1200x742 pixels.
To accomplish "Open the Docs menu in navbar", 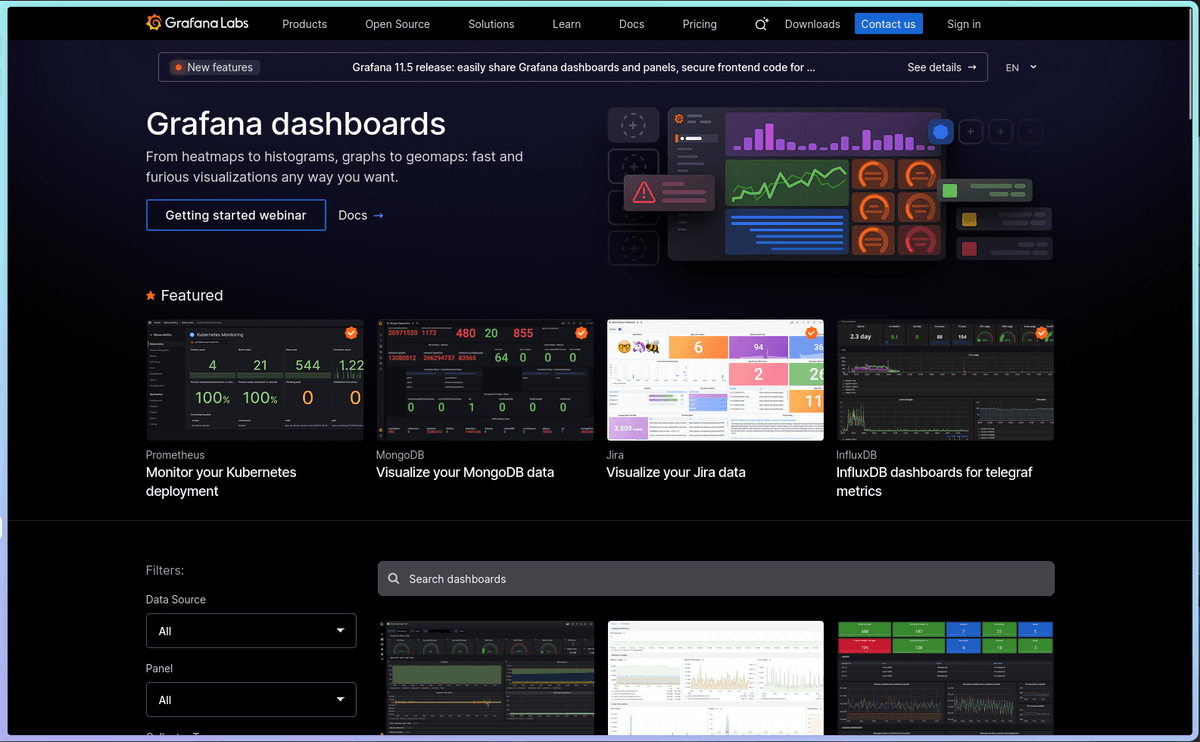I will click(x=631, y=24).
